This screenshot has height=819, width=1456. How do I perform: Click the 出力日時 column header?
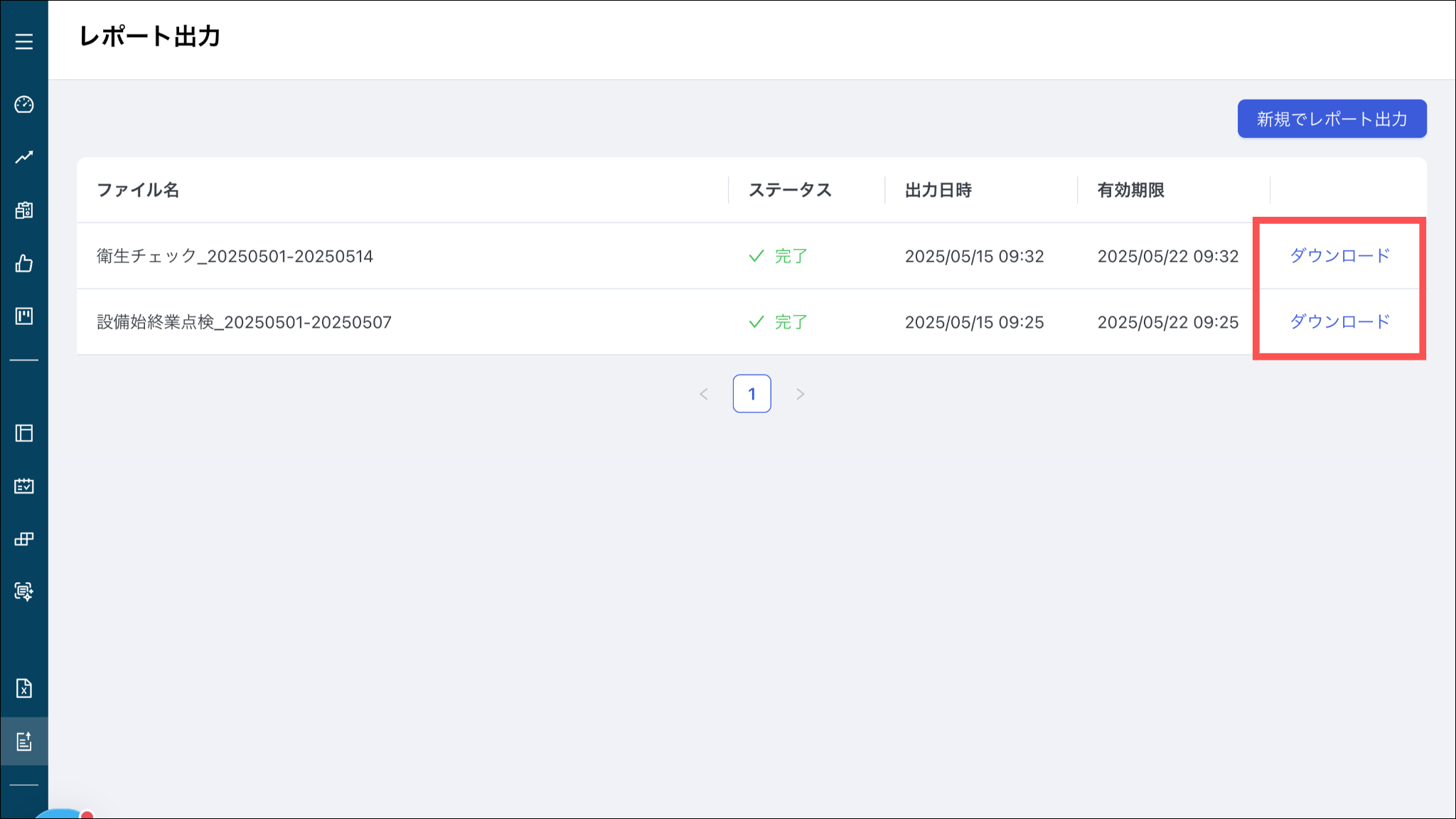pyautogui.click(x=938, y=191)
